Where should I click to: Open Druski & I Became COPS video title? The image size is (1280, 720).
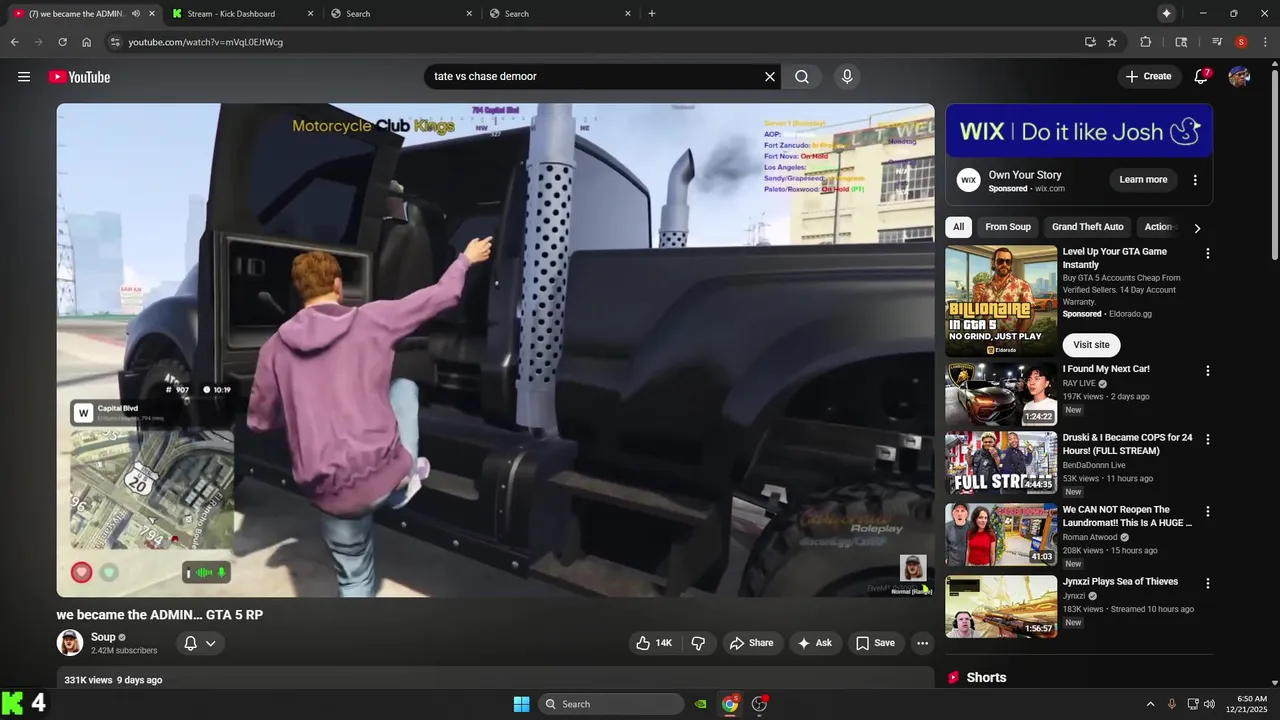[x=1127, y=444]
